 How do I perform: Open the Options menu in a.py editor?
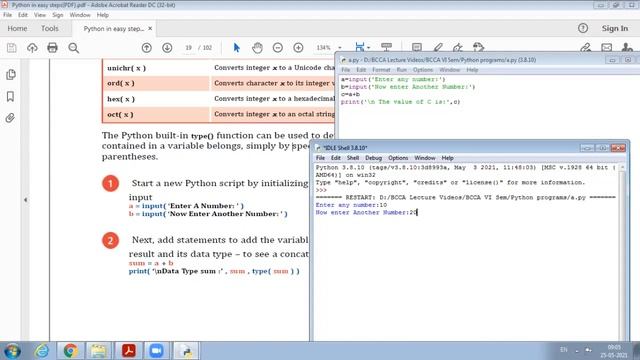point(422,70)
